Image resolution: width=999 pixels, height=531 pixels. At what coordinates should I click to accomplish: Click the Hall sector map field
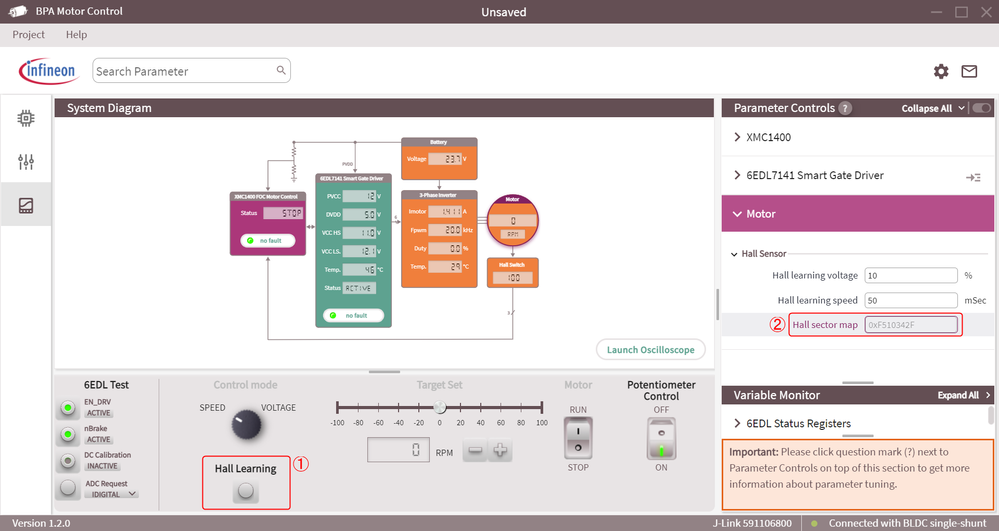click(910, 324)
